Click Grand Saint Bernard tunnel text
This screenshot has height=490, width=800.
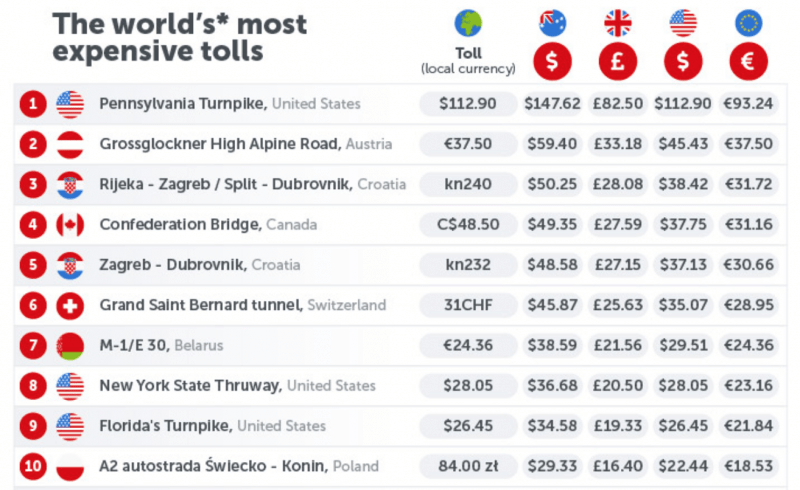click(201, 305)
